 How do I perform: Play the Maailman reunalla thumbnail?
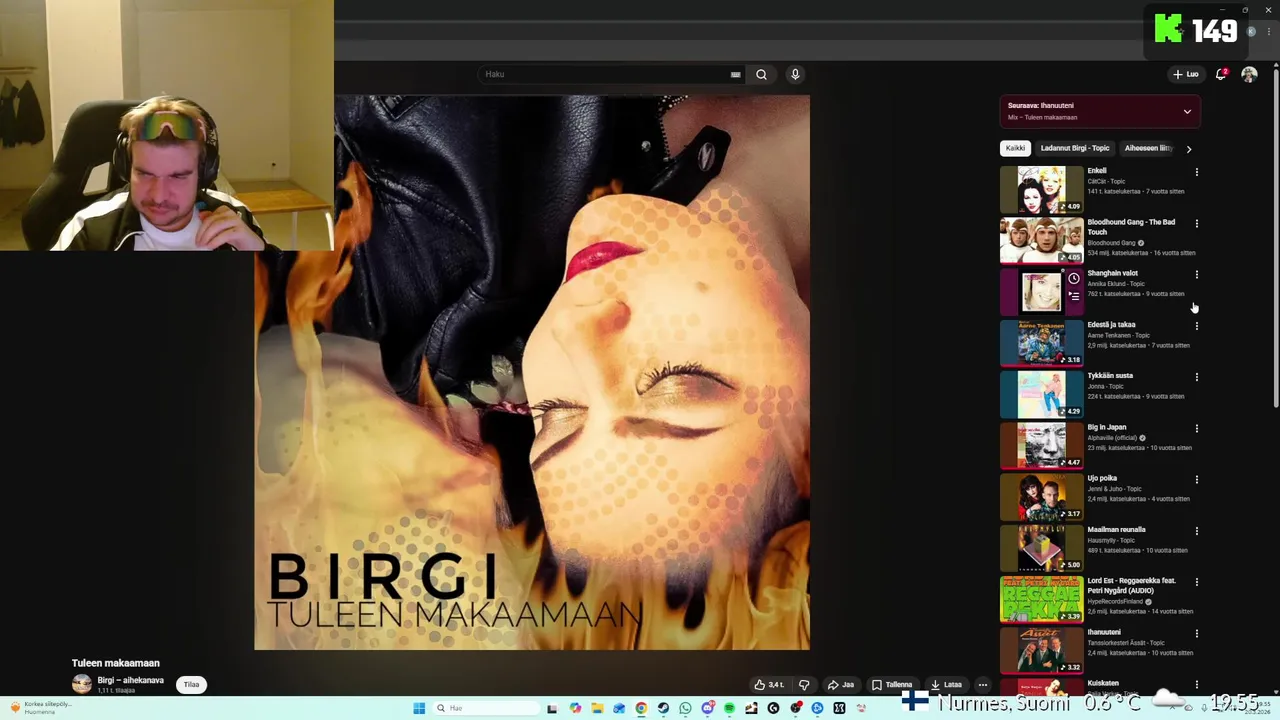click(1041, 548)
